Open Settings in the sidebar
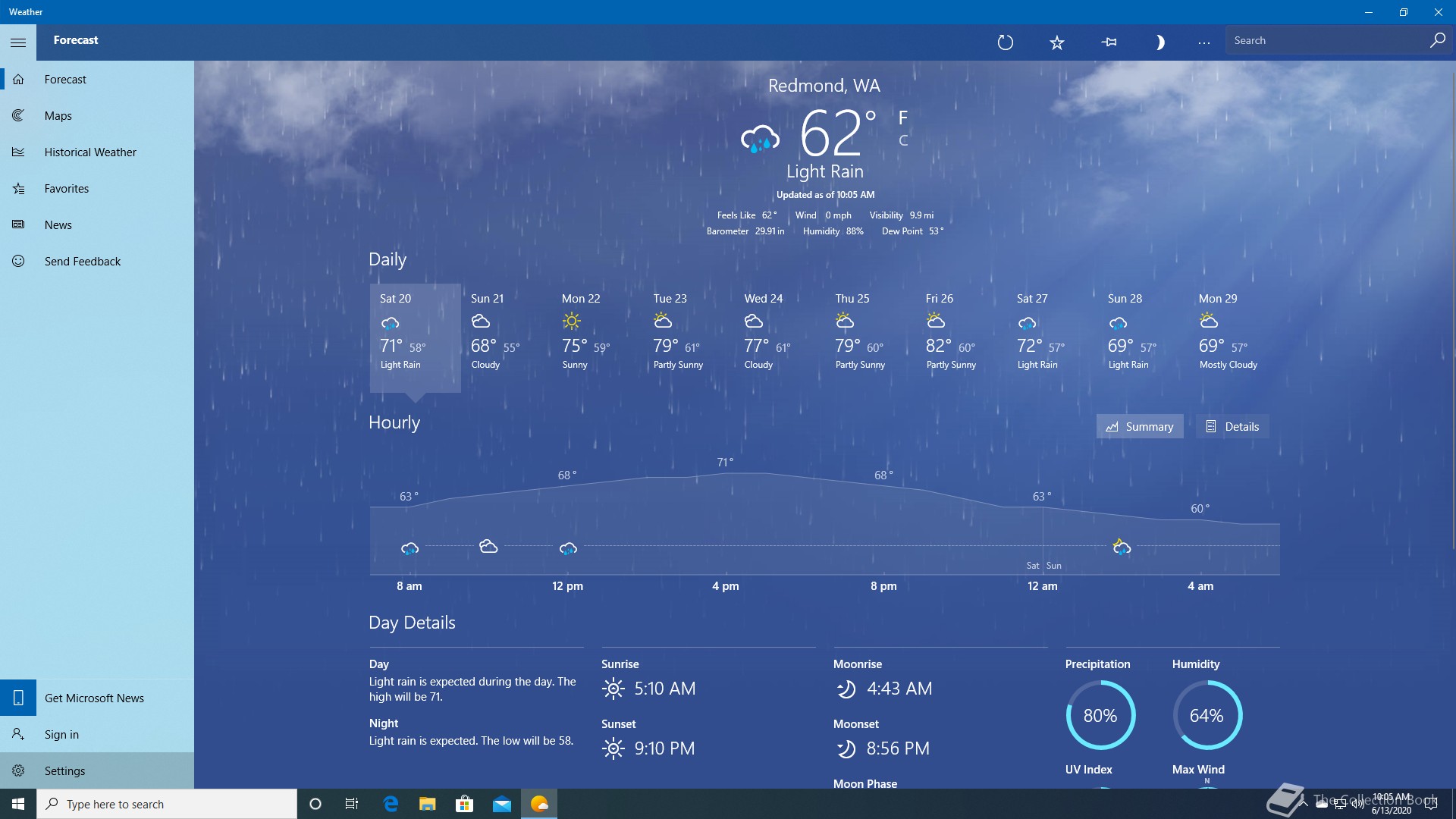1456x819 pixels. (97, 770)
